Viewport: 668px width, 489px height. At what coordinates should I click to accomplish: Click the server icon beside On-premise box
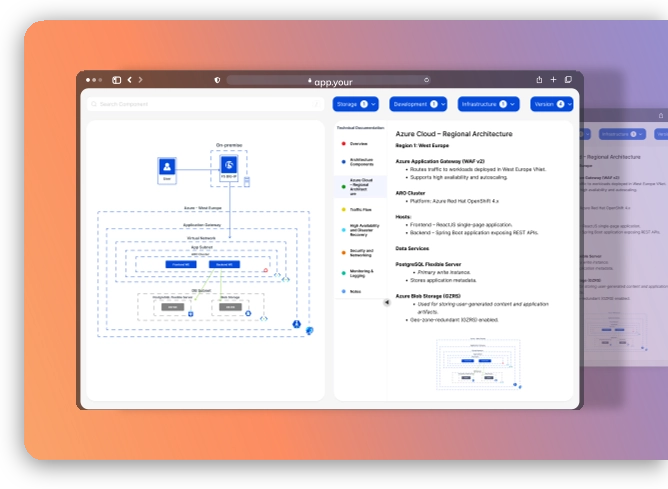(x=247, y=182)
